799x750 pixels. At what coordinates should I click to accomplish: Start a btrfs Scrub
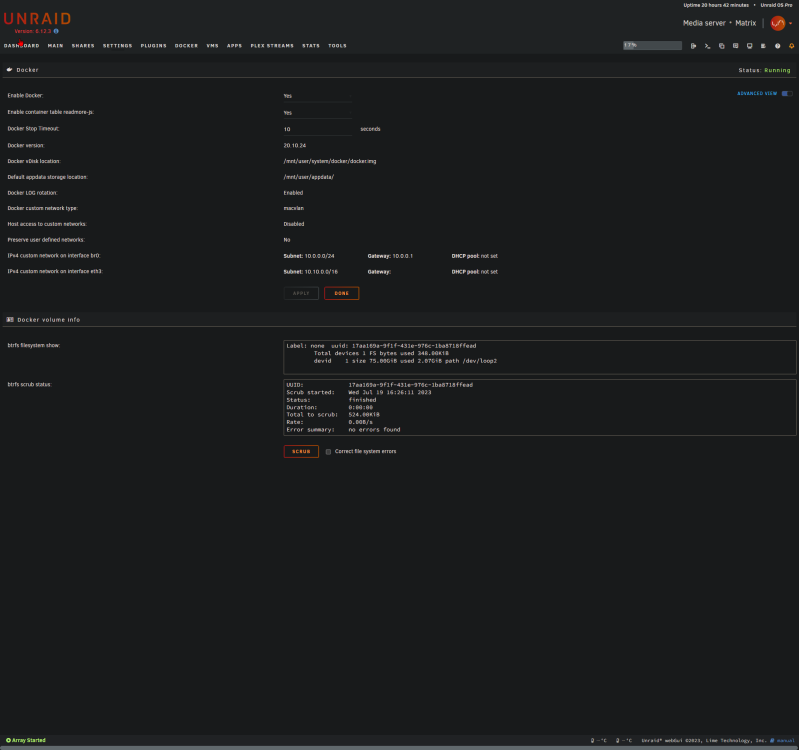click(x=301, y=451)
